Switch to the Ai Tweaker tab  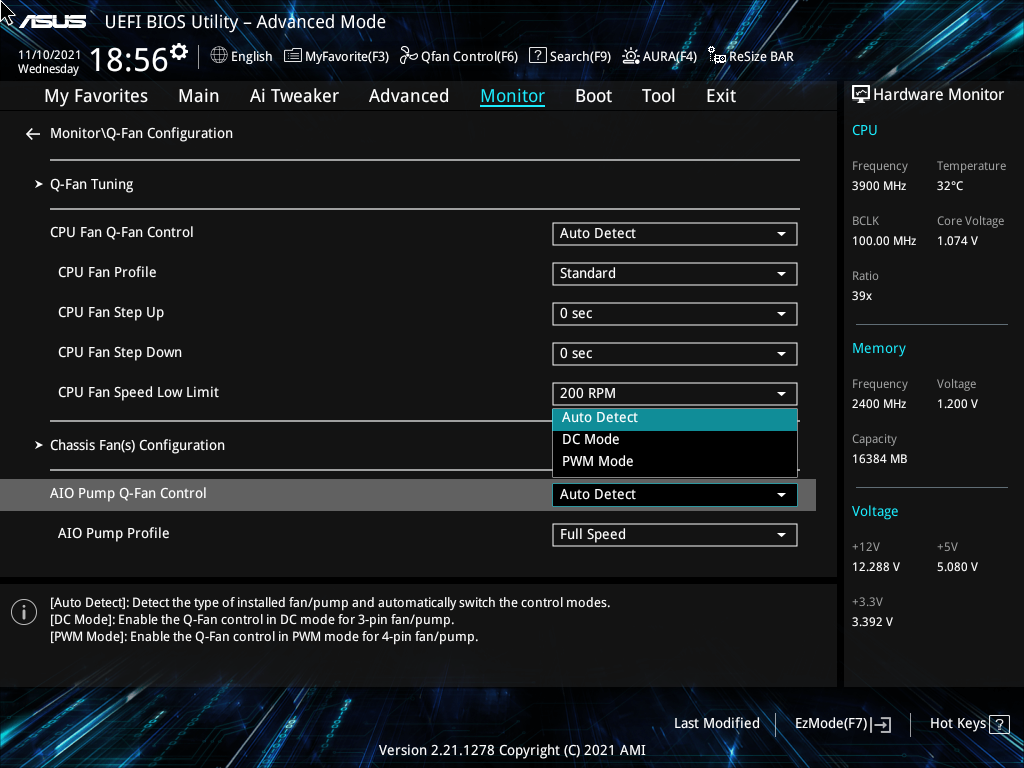[x=294, y=96]
